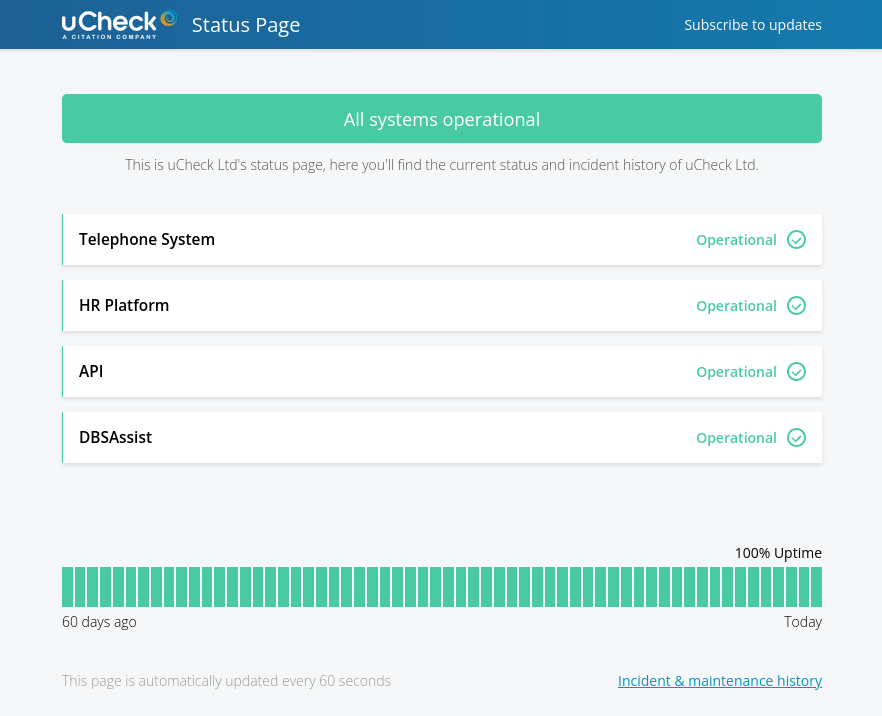The width and height of the screenshot is (882, 716).
Task: Click the uCheck logo in header
Action: click(x=119, y=24)
